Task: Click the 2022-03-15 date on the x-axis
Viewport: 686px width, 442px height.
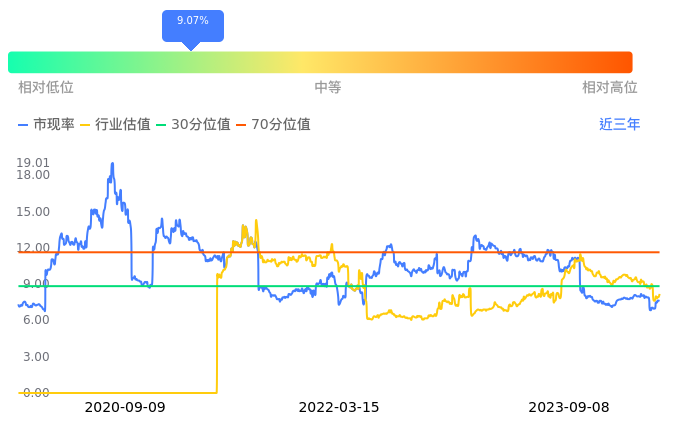Action: (x=339, y=408)
